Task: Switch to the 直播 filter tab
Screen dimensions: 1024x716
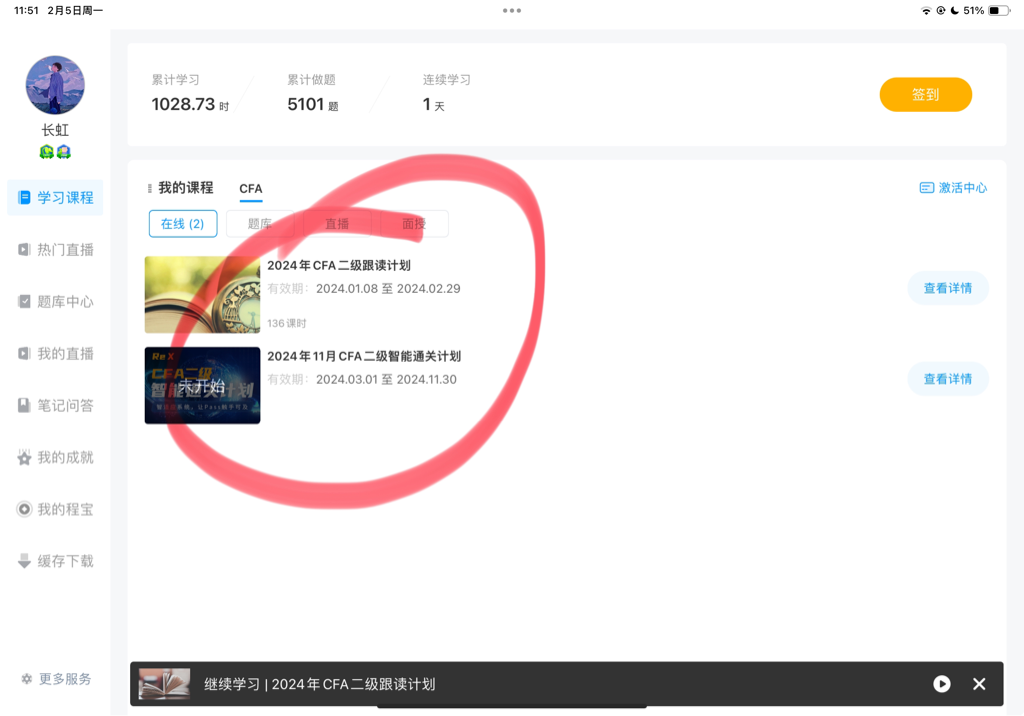Action: coord(337,224)
